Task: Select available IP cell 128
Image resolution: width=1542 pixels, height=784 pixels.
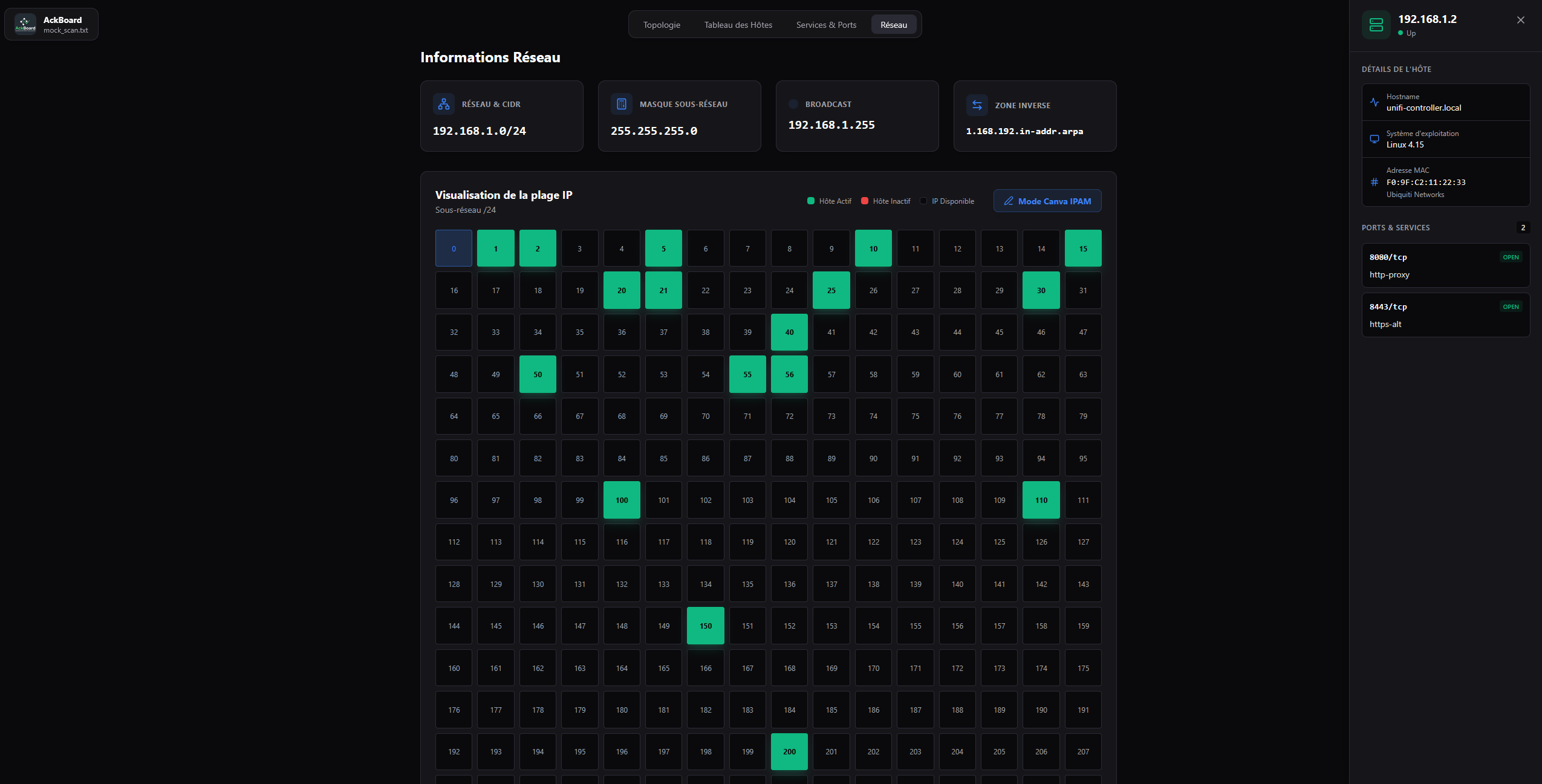Action: click(454, 584)
